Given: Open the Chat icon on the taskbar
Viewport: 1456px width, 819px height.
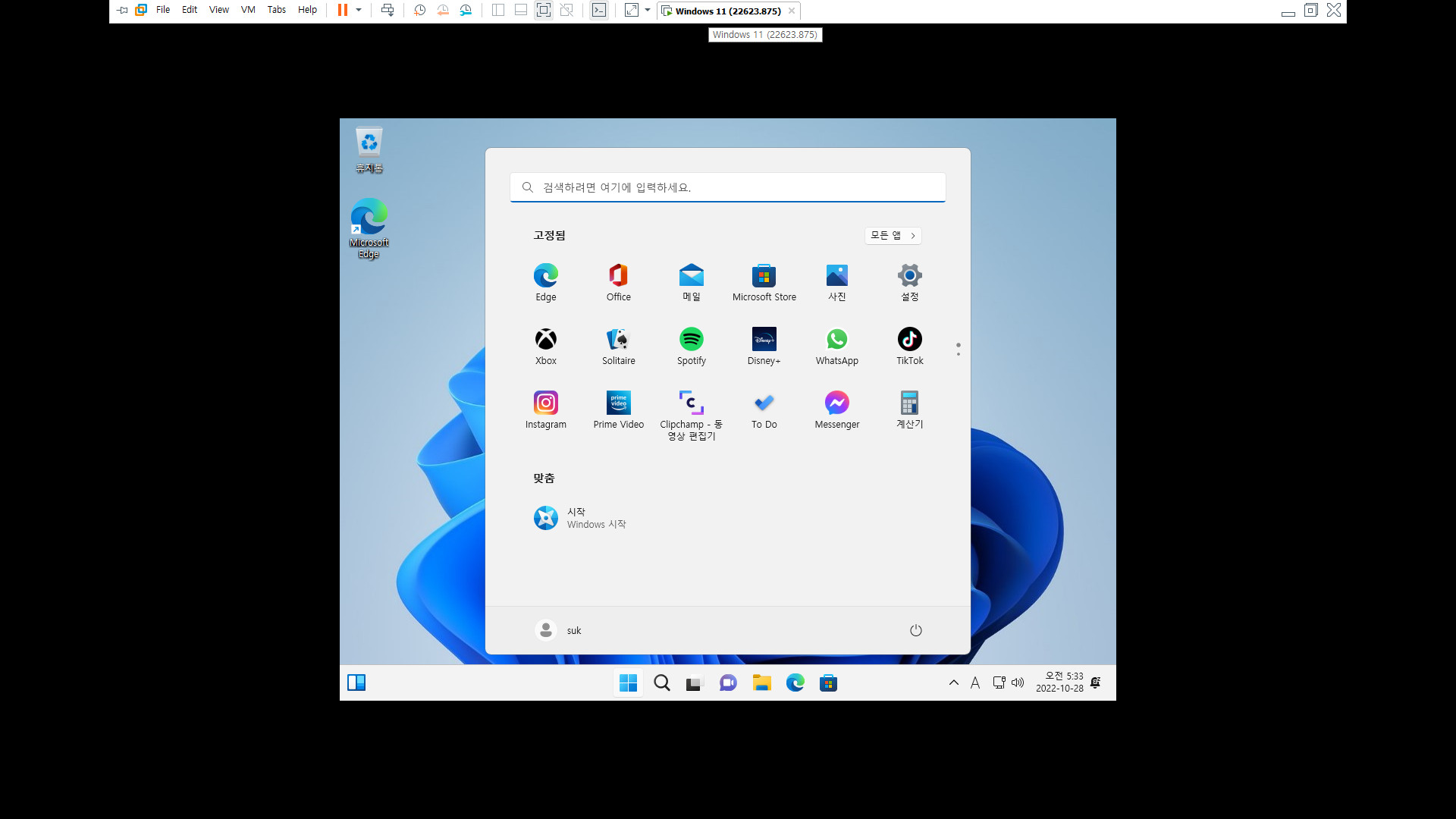Looking at the screenshot, I should coord(728,683).
